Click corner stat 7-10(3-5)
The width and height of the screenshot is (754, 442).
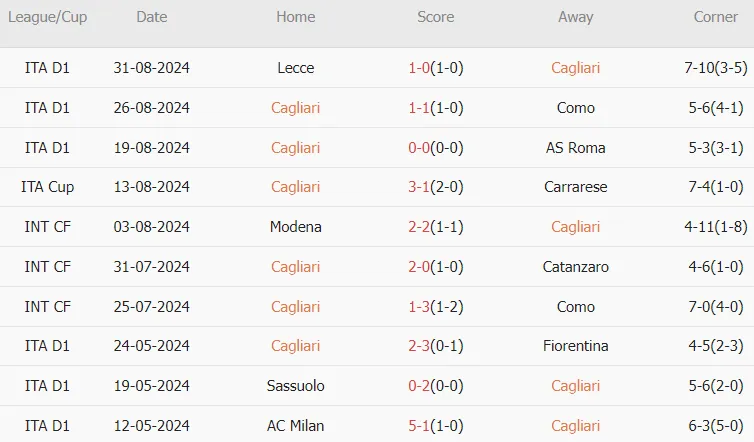(x=716, y=68)
